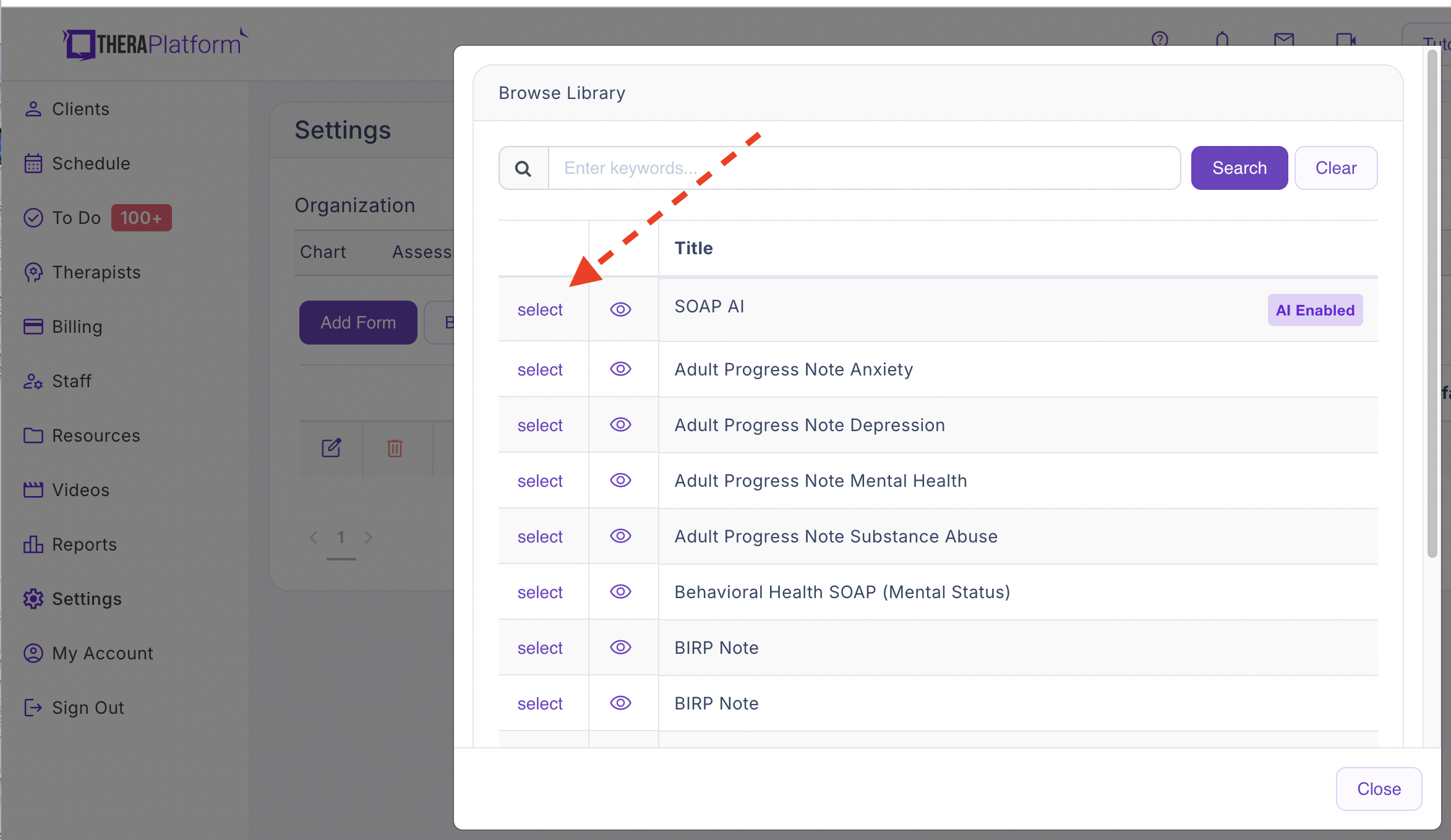Open the notifications bell icon
The height and width of the screenshot is (840, 1451).
[x=1222, y=40]
